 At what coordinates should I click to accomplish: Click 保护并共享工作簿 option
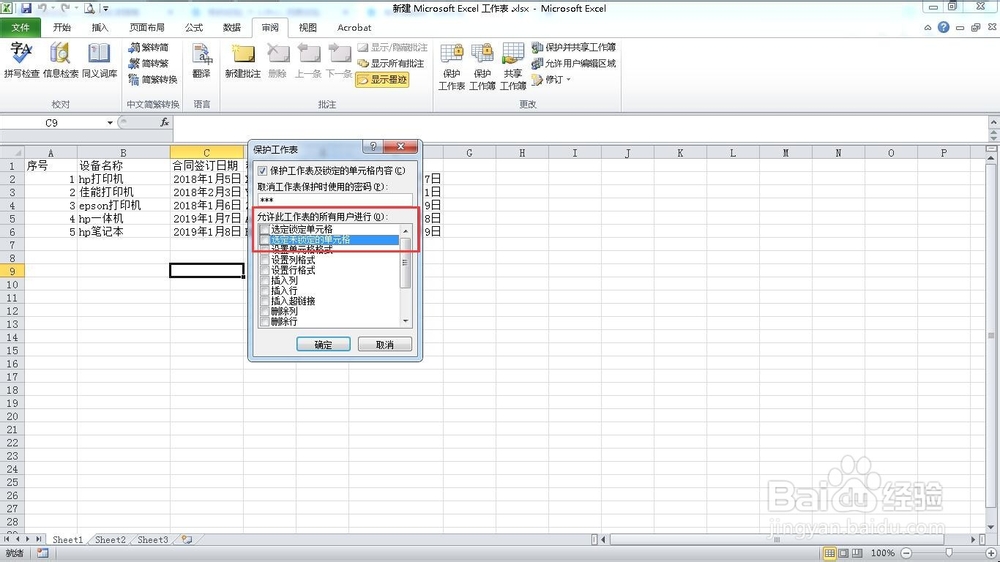click(573, 47)
